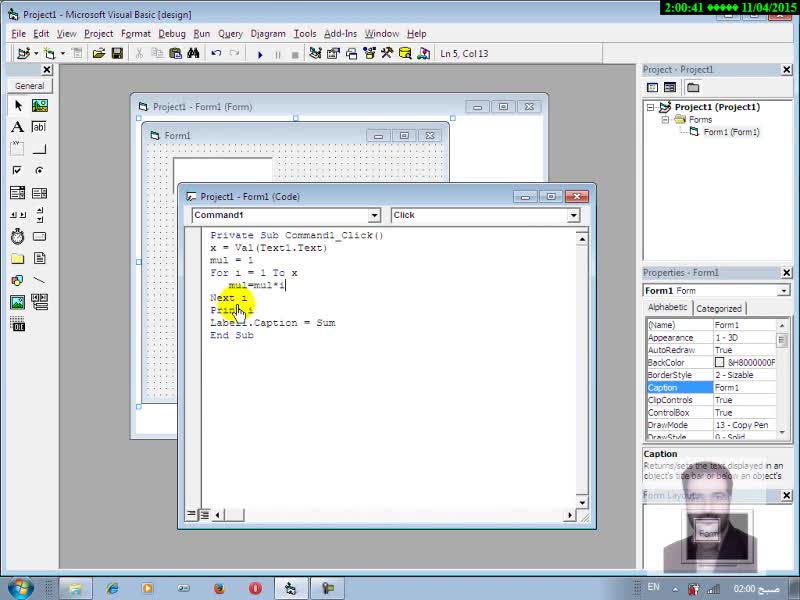800x600 pixels.
Task: Select Form1 (Form1) in project tree
Action: tap(731, 132)
